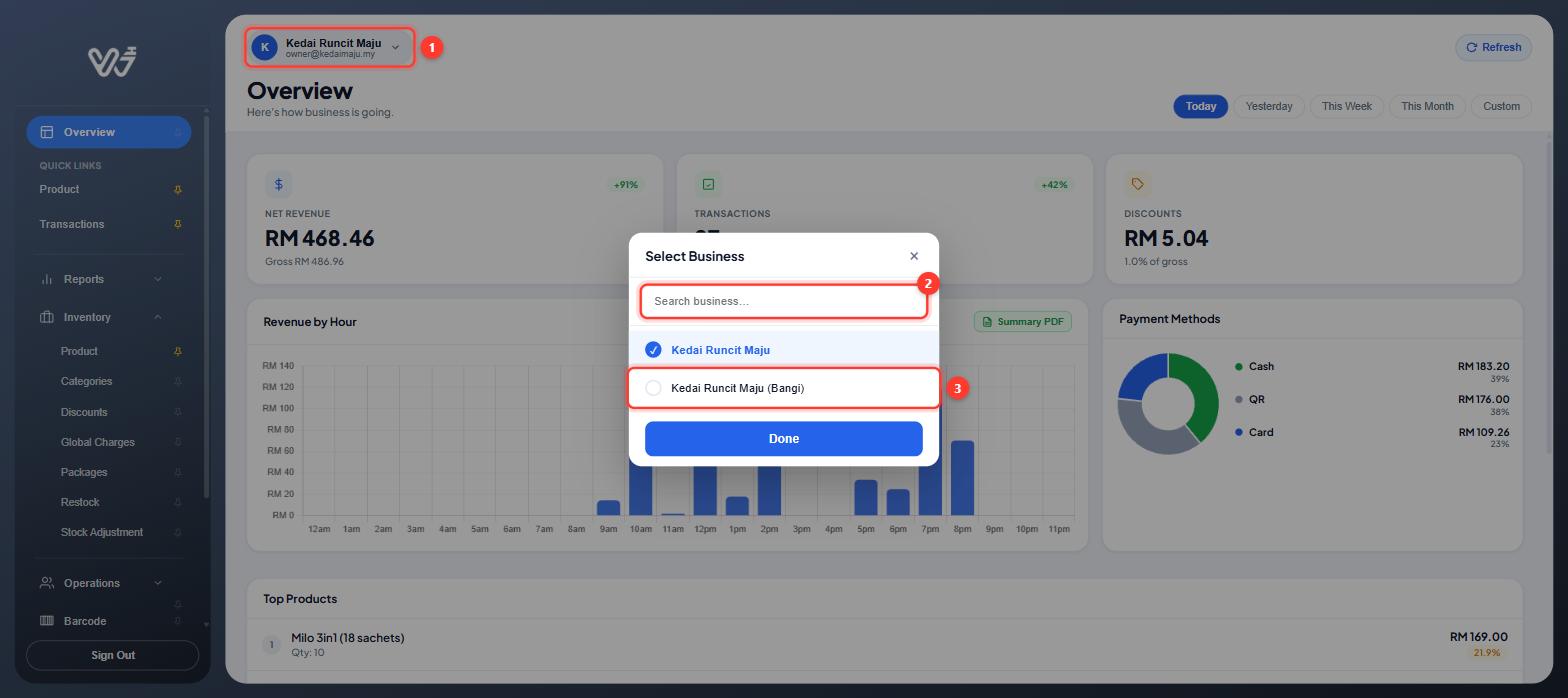Screen dimensions: 1568x698
Task: Click the pin icon beside Categories
Action: pyautogui.click(x=178, y=382)
